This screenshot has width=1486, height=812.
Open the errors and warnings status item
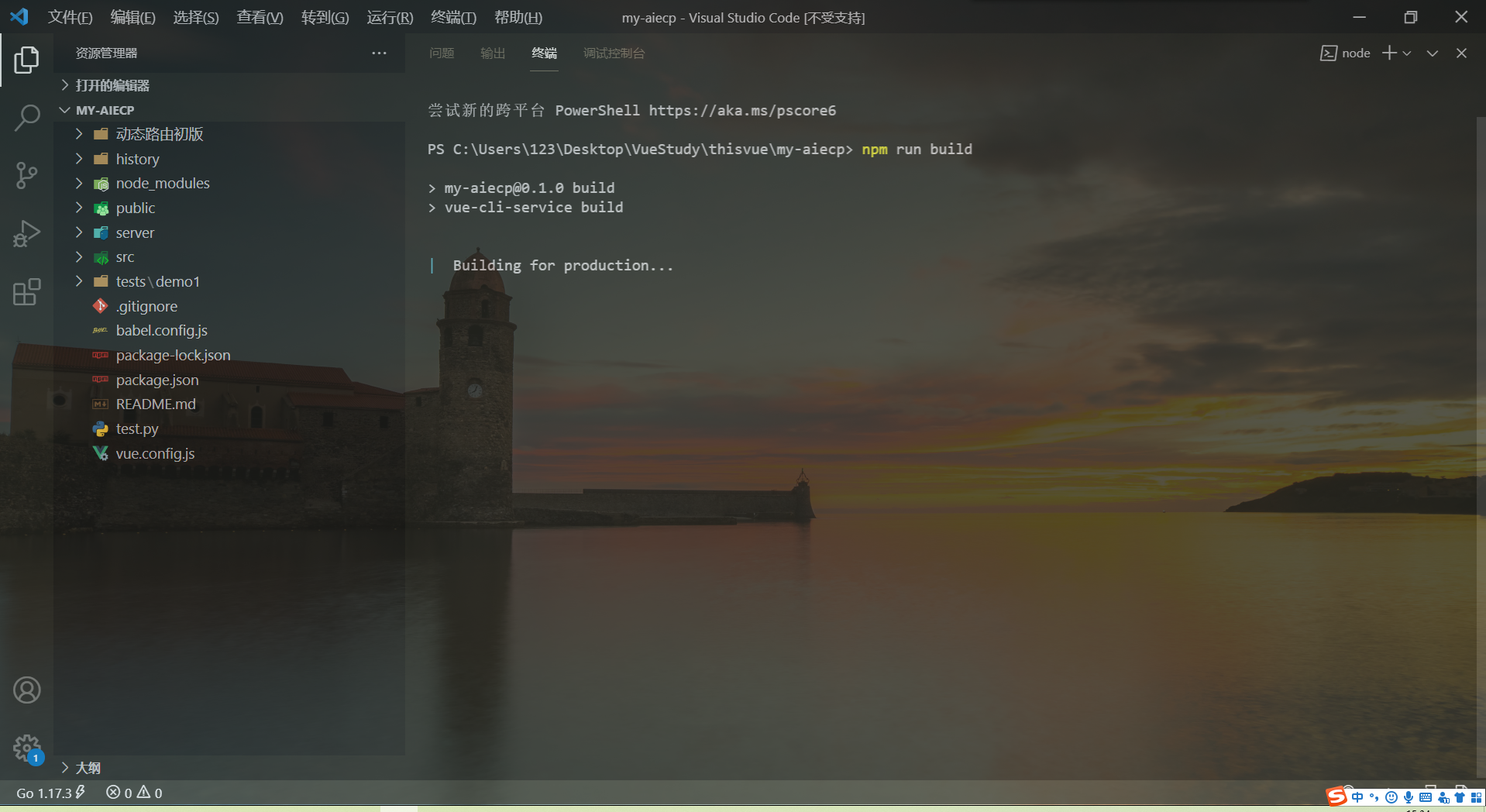pos(134,793)
